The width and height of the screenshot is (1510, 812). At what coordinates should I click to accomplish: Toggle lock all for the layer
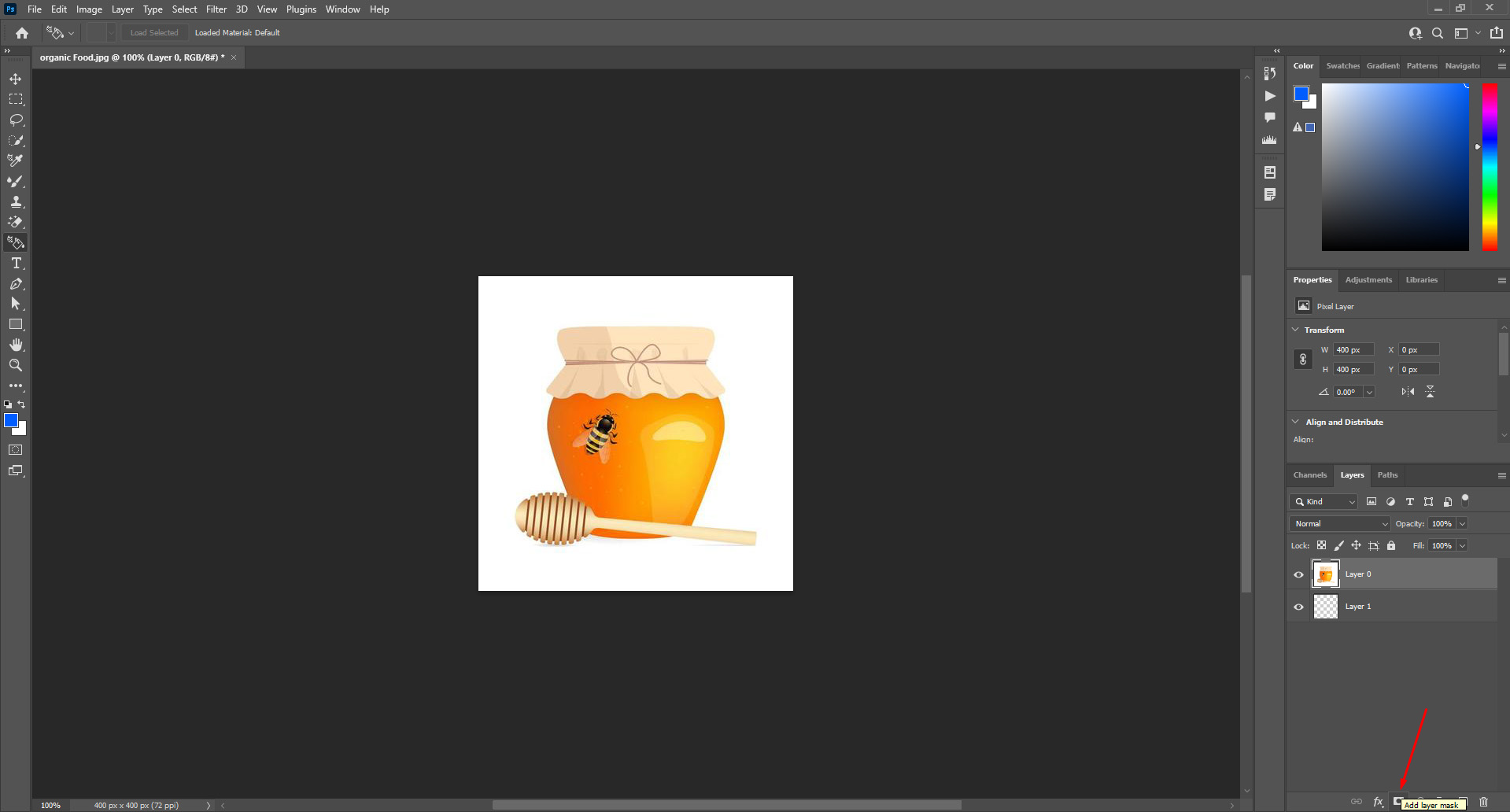click(x=1391, y=545)
